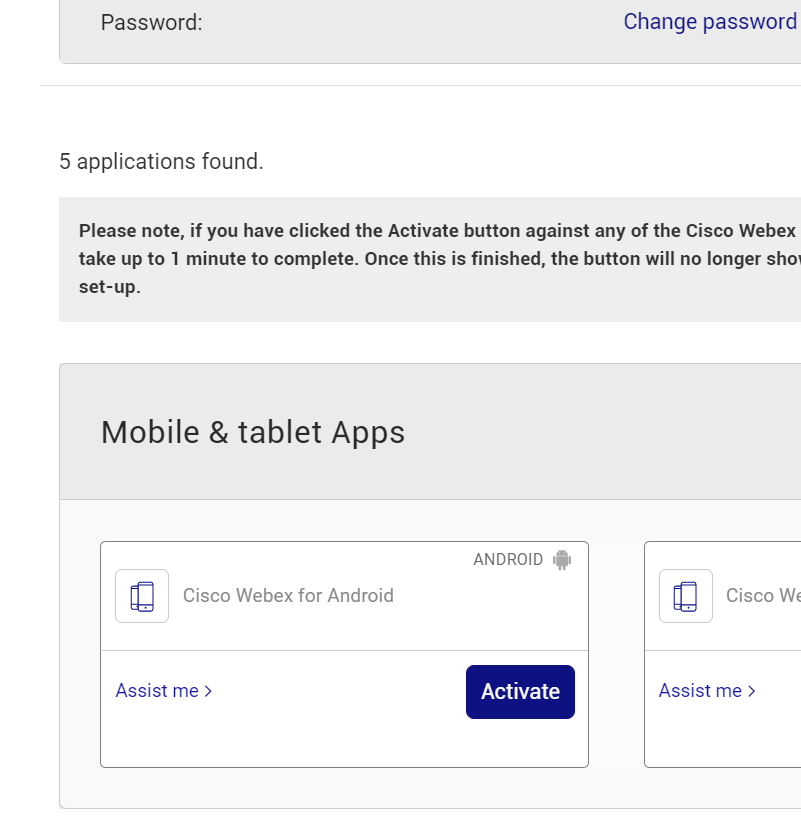Viewport: 801px width, 840px height.
Task: Click the partially visible Cisco We... card title
Action: [763, 596]
